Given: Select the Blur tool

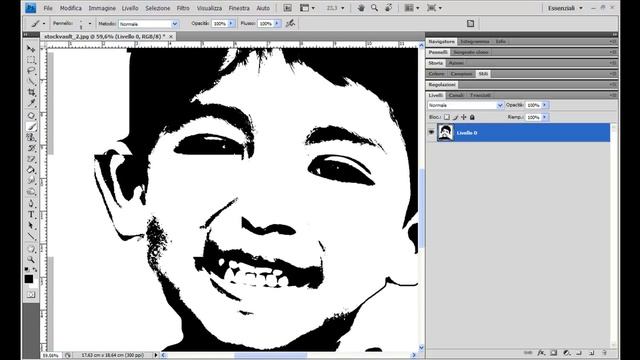Looking at the screenshot, I should point(31,181).
